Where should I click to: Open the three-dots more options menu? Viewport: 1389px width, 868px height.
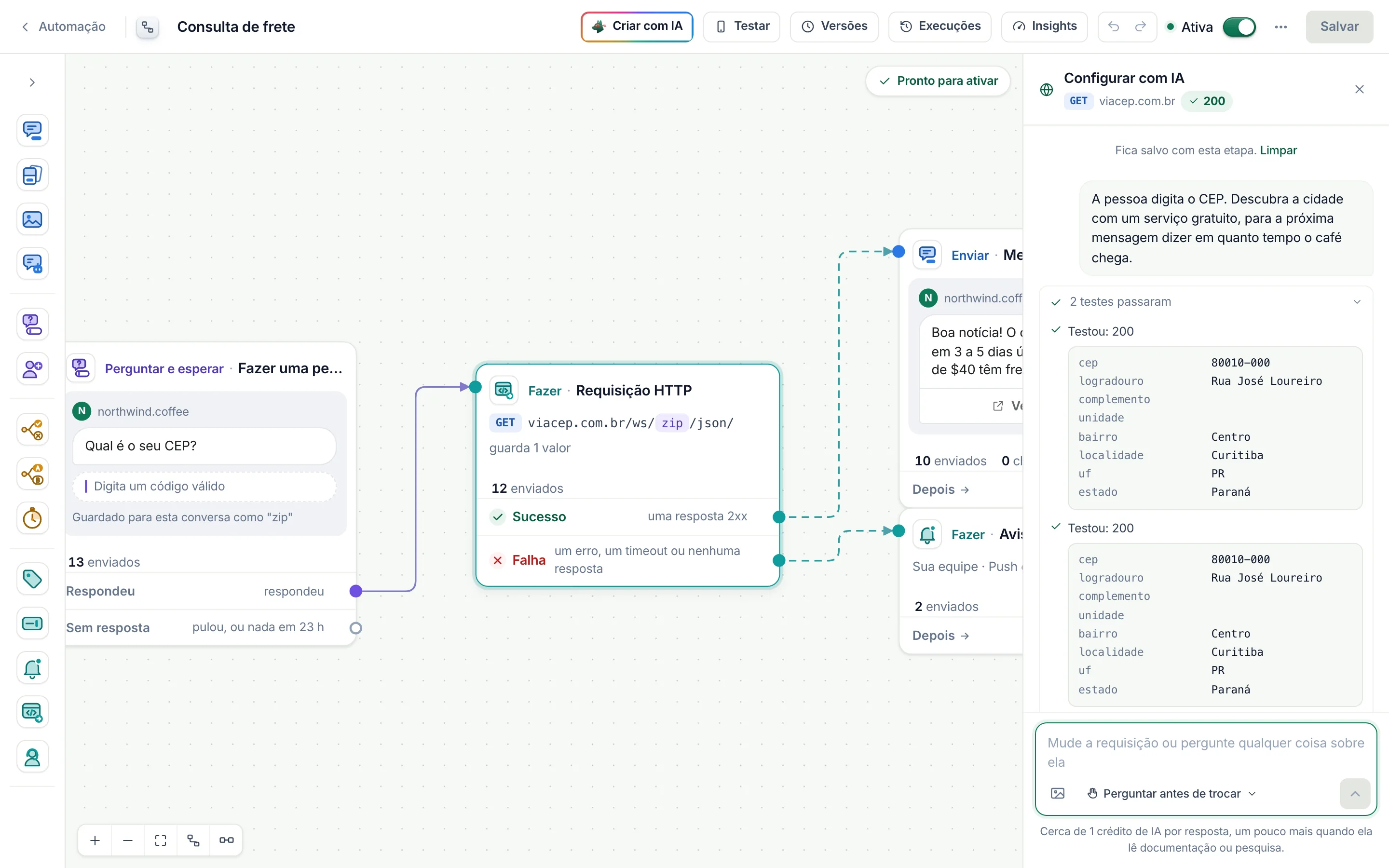(x=1280, y=27)
